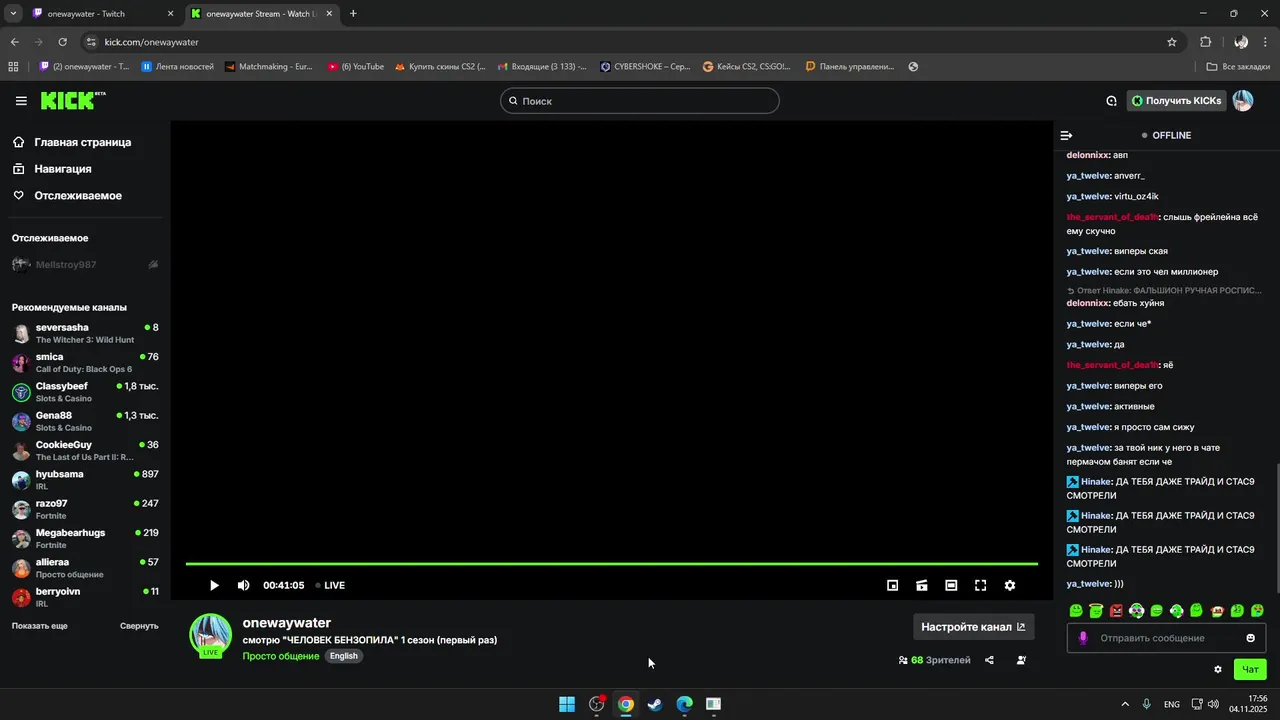The height and width of the screenshot is (720, 1280).
Task: Focus the Поиск search field
Action: [640, 101]
